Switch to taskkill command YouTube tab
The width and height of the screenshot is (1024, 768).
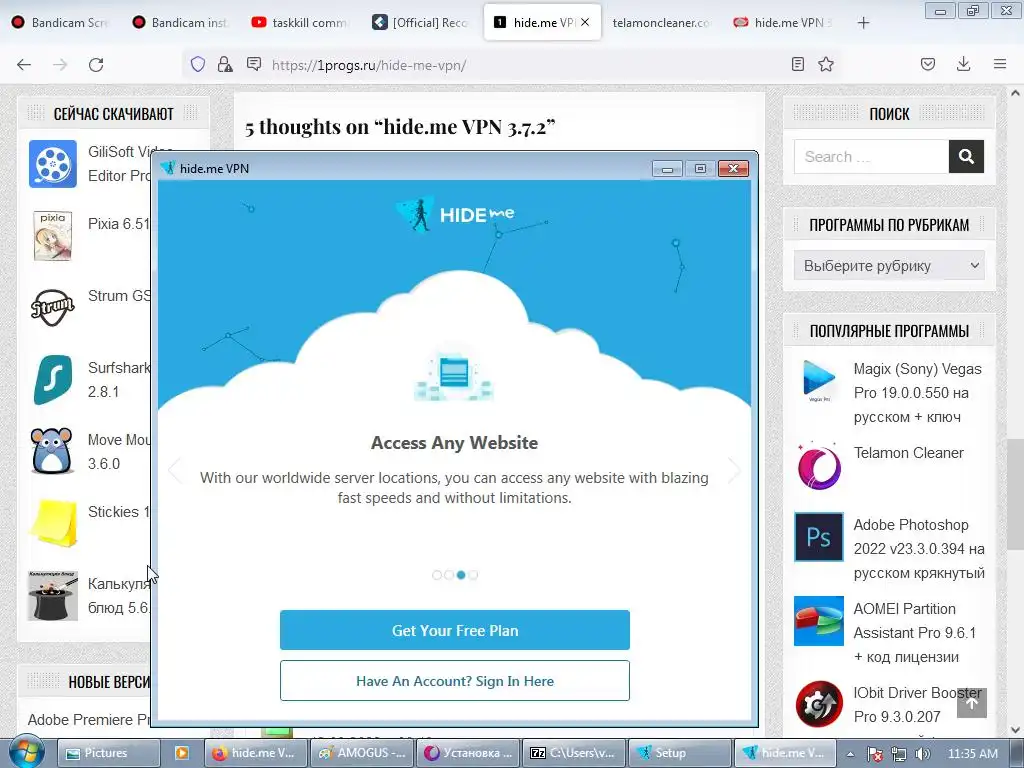(x=302, y=22)
